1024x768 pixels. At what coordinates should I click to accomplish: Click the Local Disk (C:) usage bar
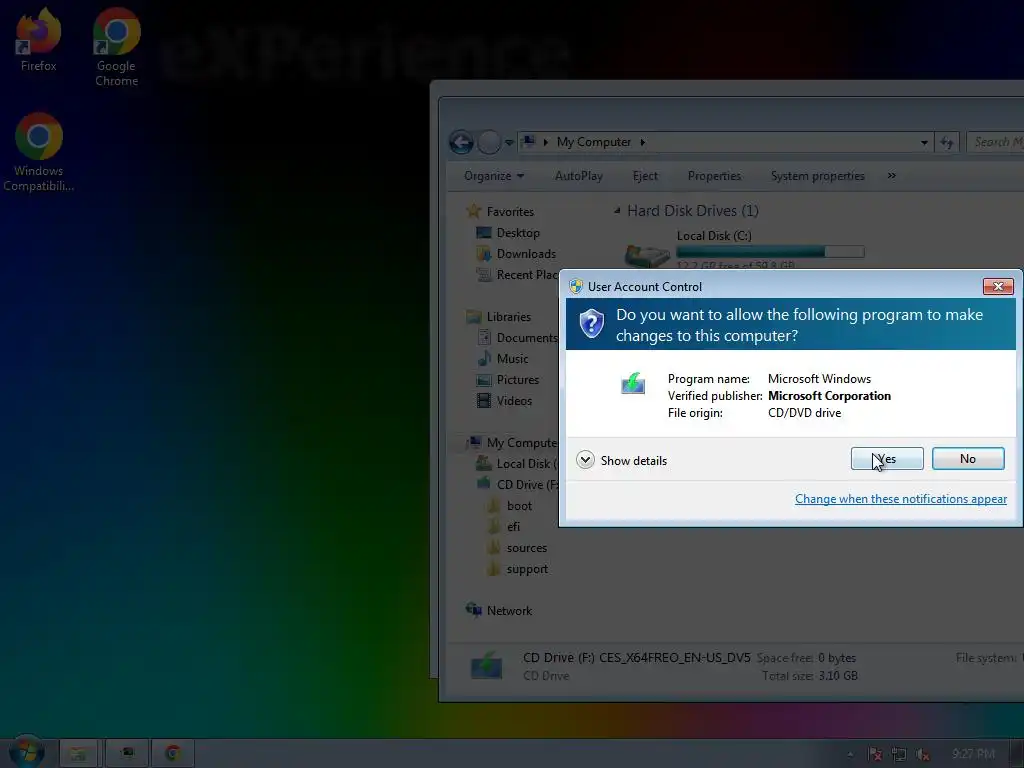pyautogui.click(x=771, y=251)
